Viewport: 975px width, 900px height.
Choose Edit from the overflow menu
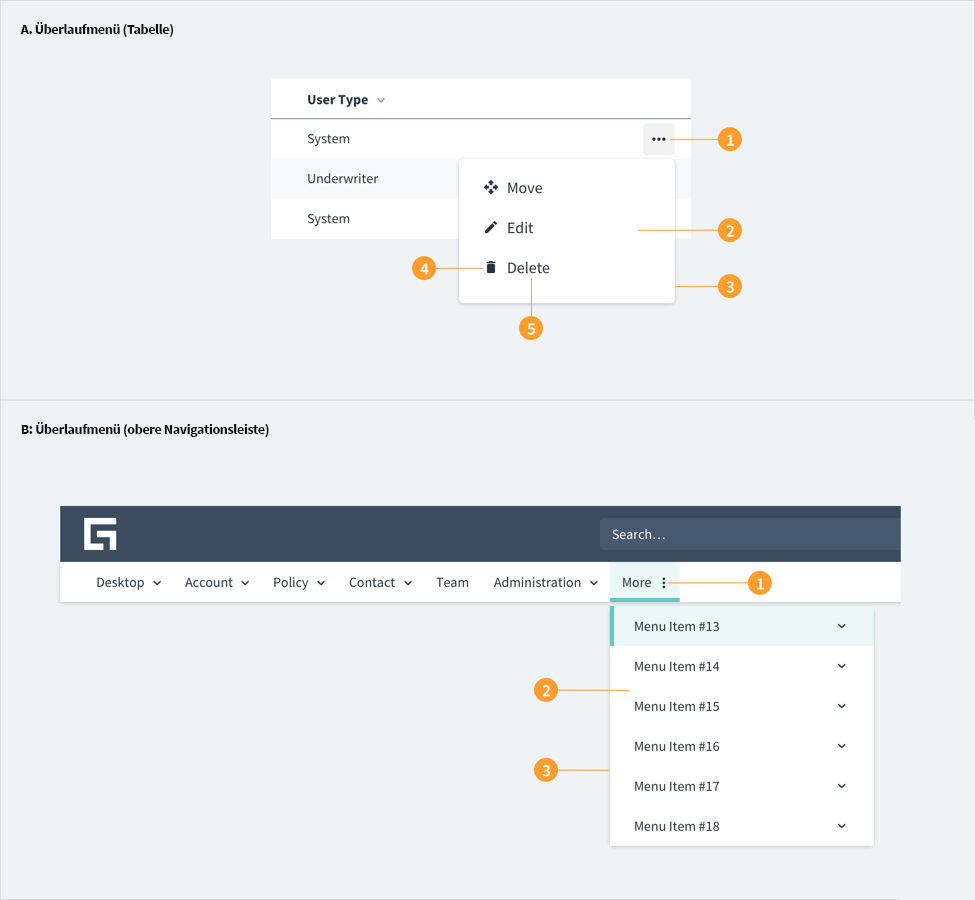pyautogui.click(x=520, y=228)
